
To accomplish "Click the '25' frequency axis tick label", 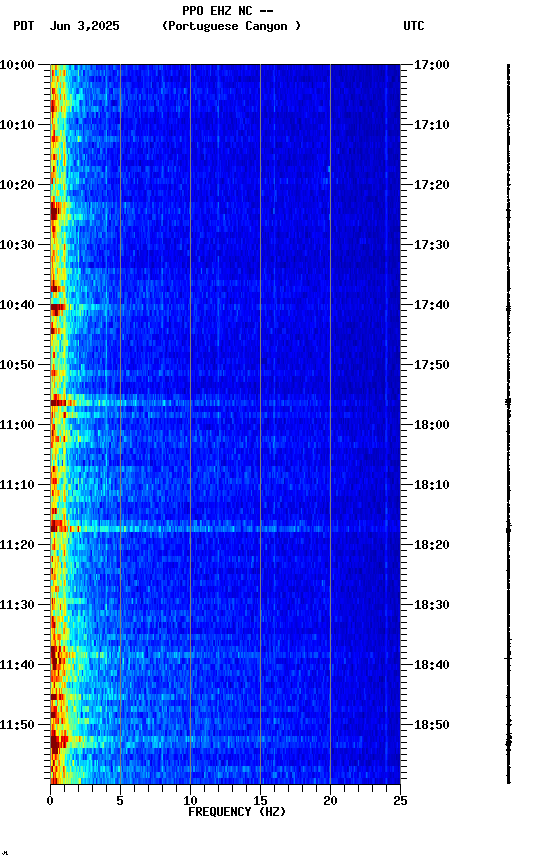I will pyautogui.click(x=400, y=801).
